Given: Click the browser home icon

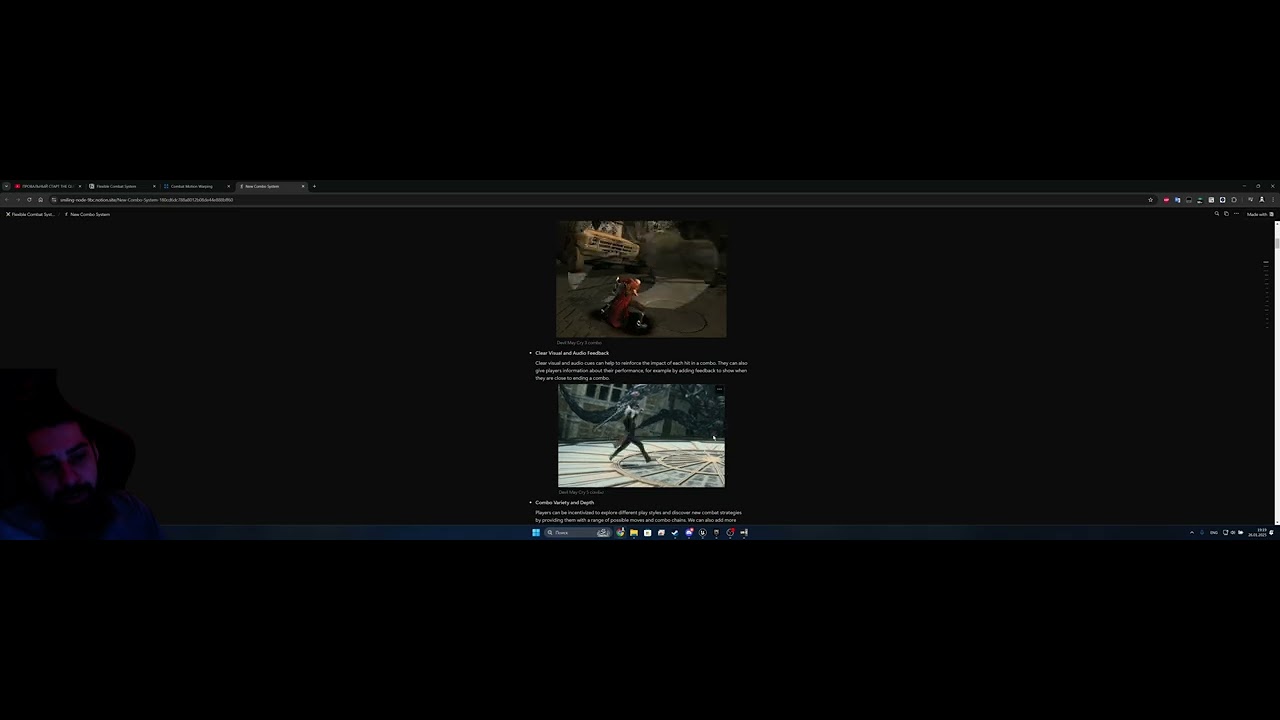Looking at the screenshot, I should [40, 200].
